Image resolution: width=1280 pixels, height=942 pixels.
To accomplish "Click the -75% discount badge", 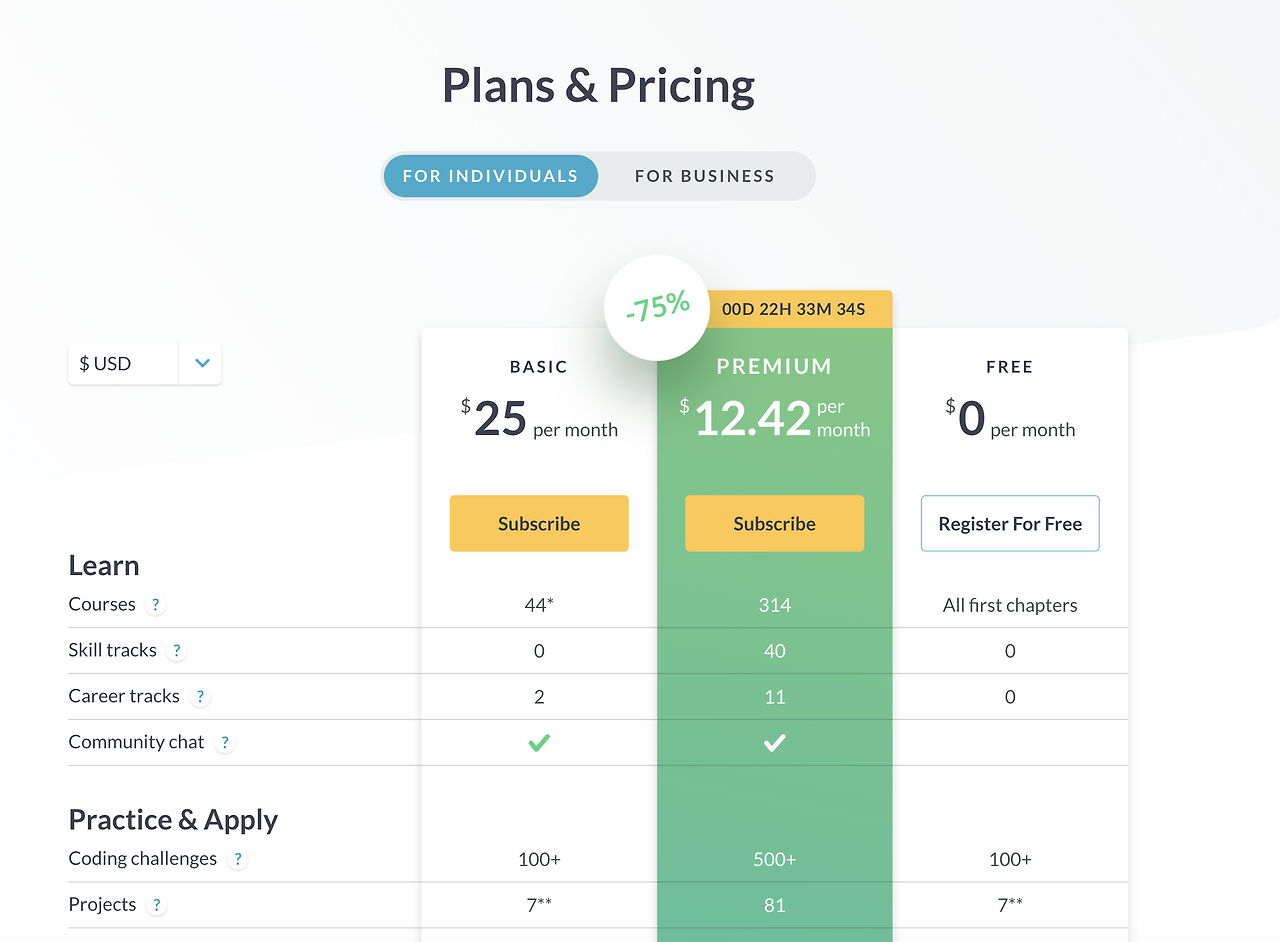I will pos(657,308).
